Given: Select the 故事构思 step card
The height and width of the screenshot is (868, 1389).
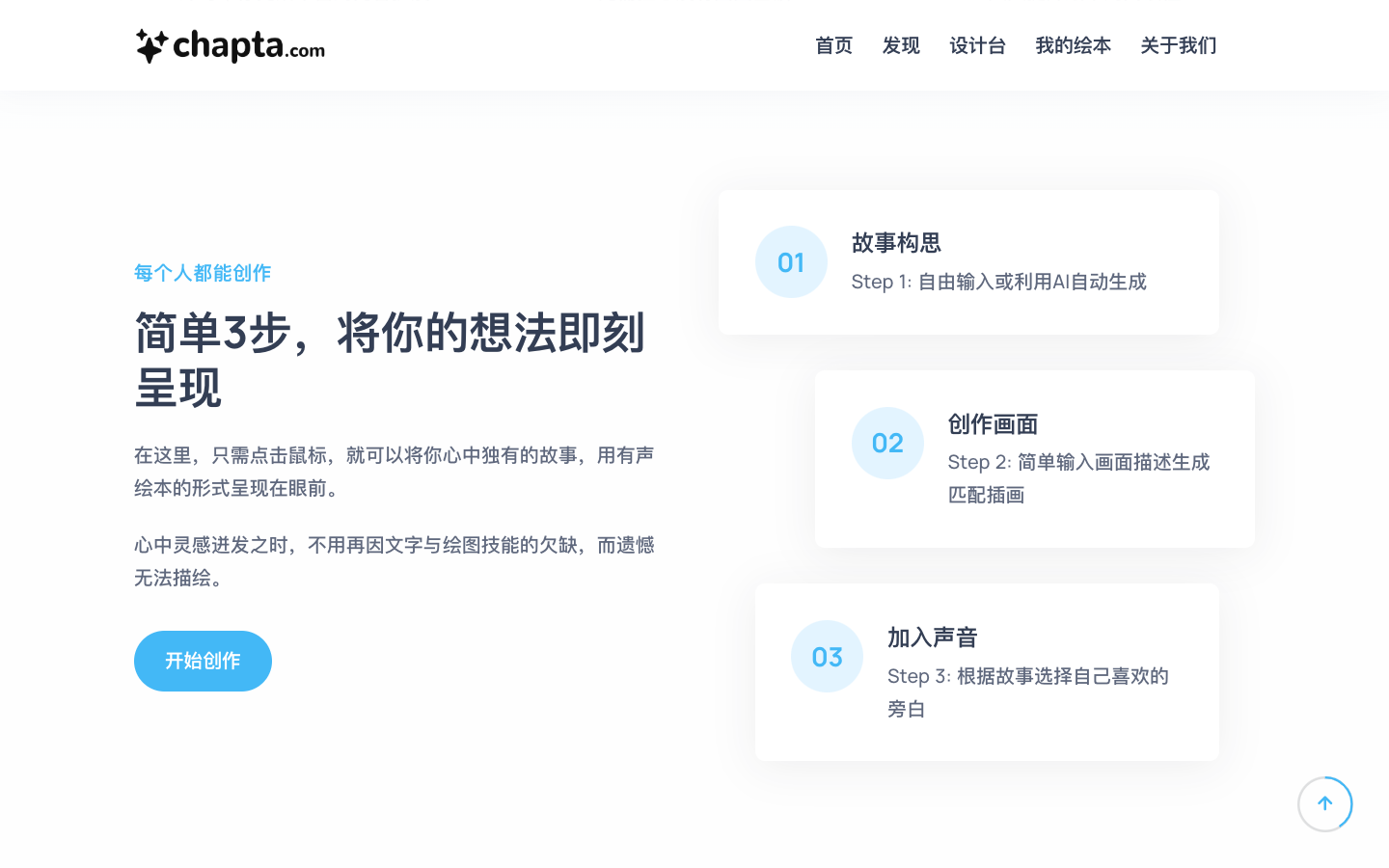Looking at the screenshot, I should tap(969, 261).
